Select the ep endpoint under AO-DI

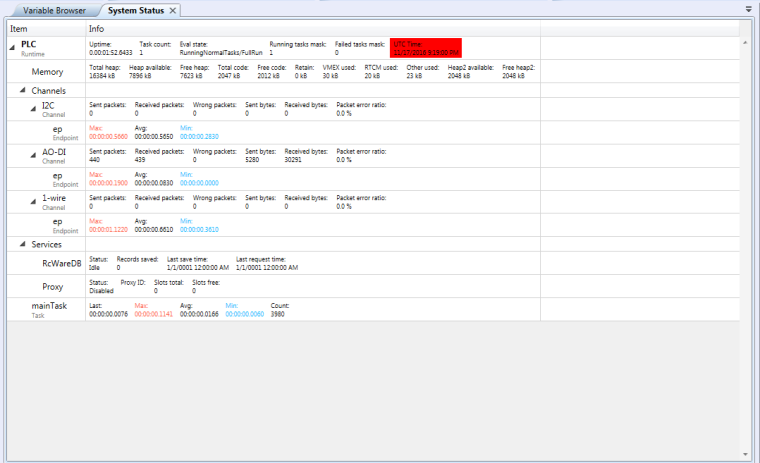point(57,176)
